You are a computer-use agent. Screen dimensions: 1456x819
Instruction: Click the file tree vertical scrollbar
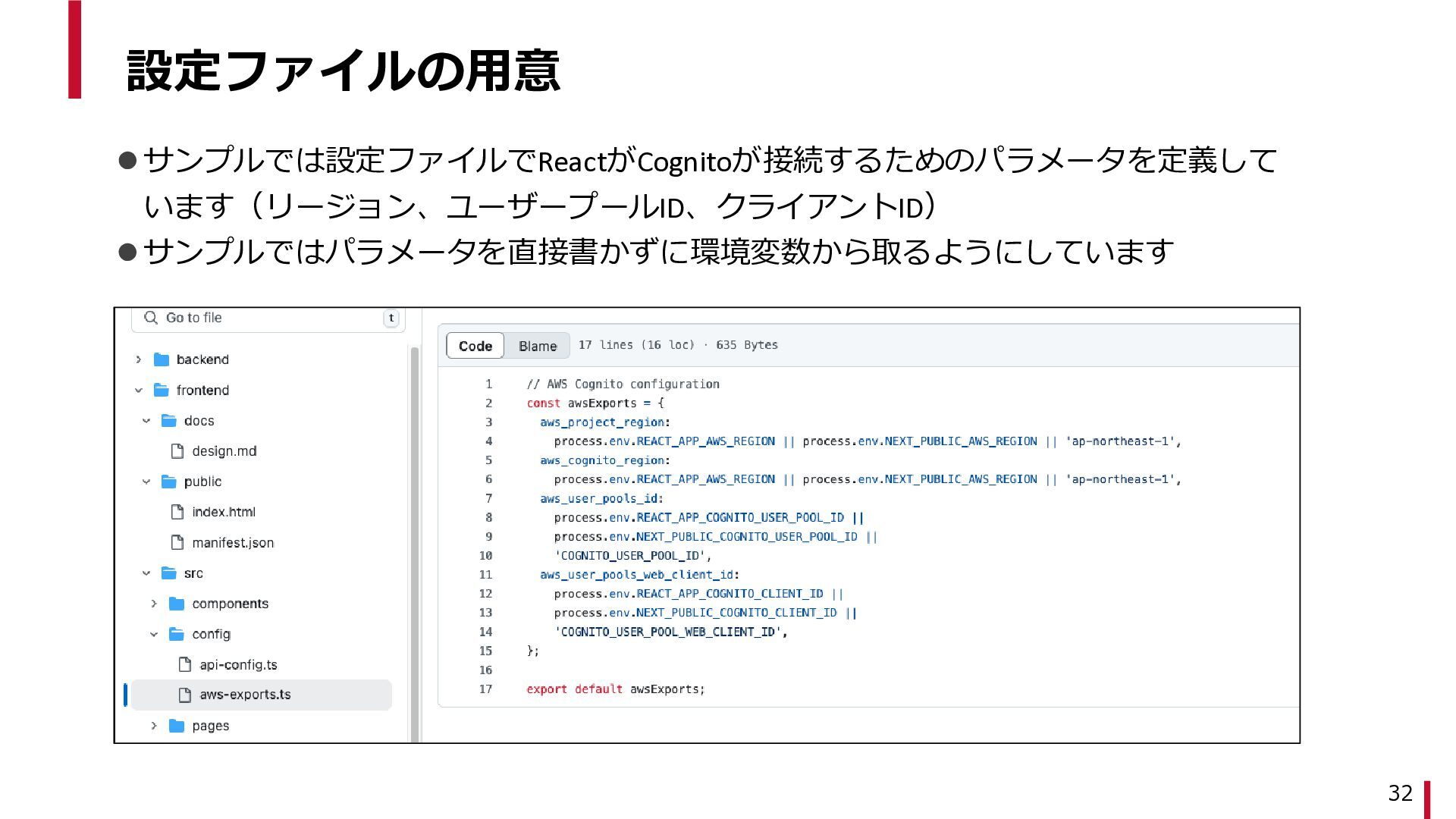pyautogui.click(x=414, y=531)
